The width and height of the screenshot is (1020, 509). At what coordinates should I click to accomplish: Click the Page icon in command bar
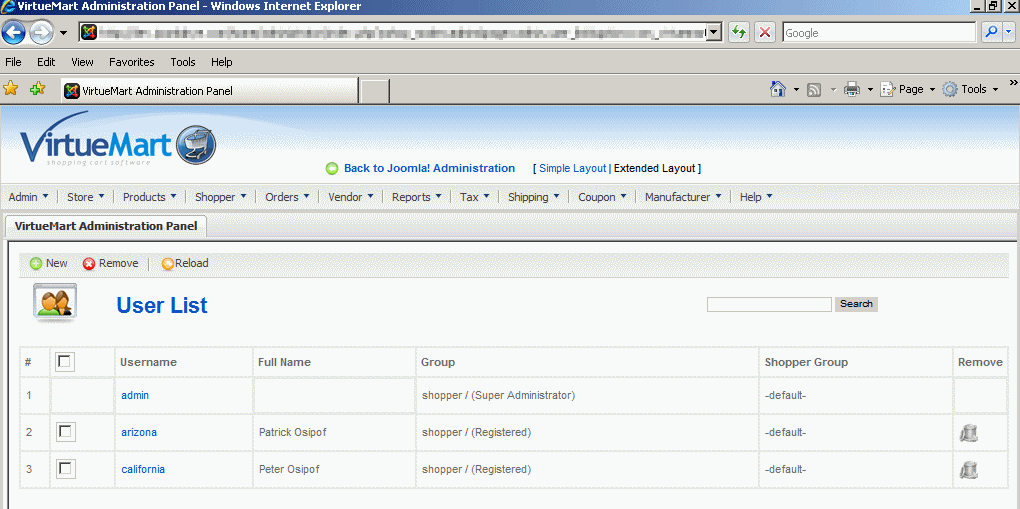click(888, 90)
